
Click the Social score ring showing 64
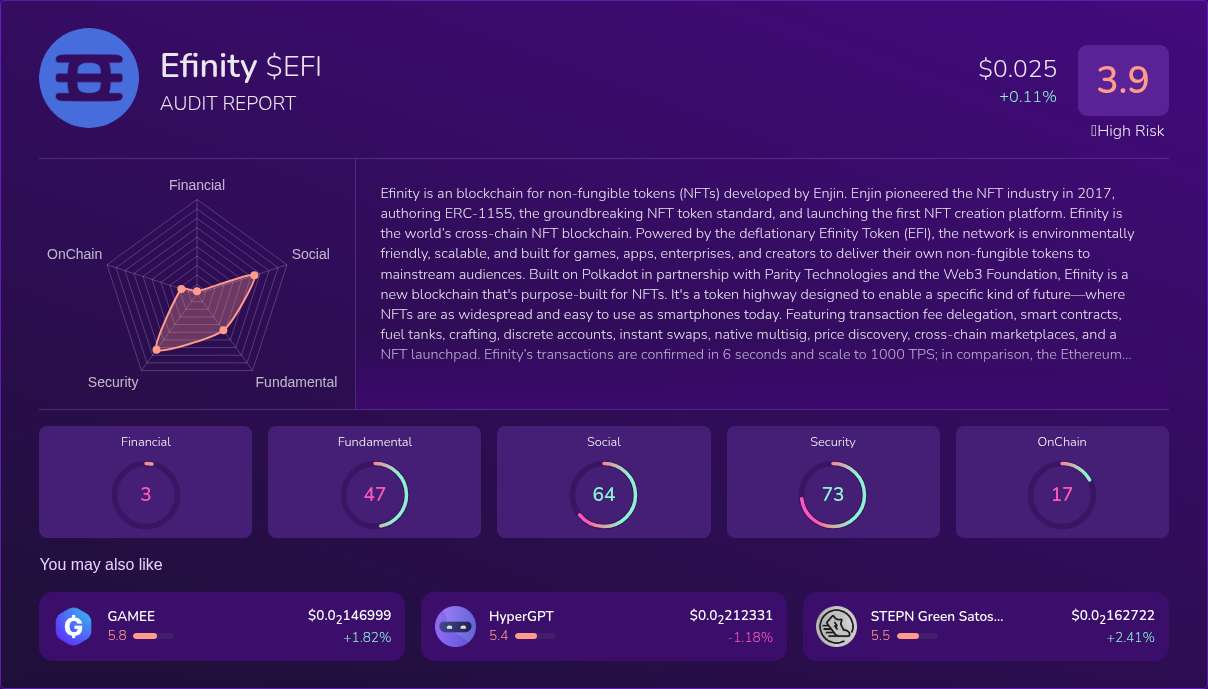pos(604,494)
